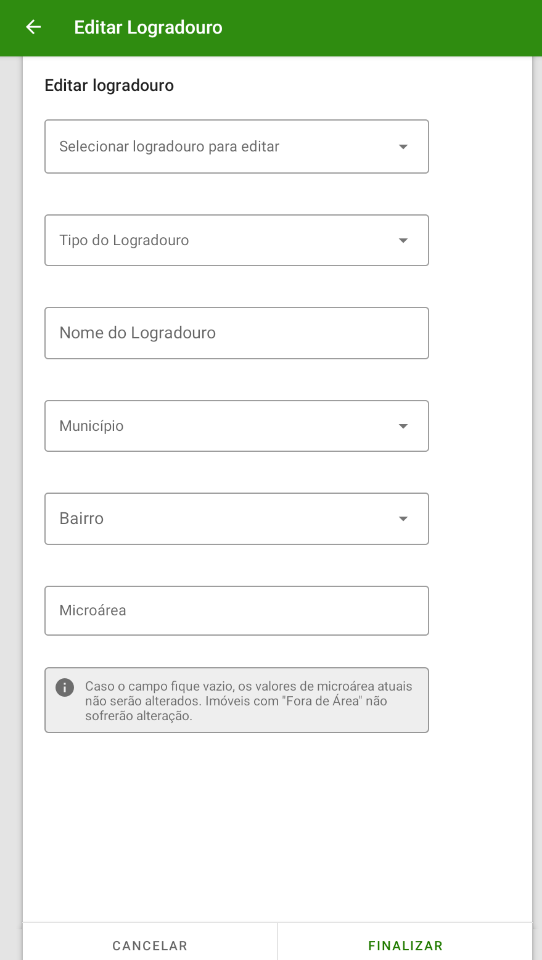Click the blank form area below the info note

tap(277, 827)
